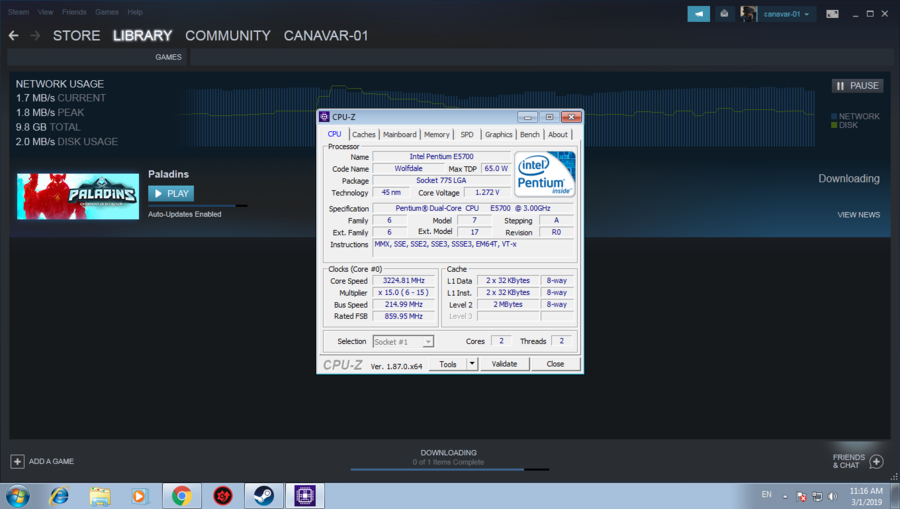Toggle the DISK graph legend

844,125
